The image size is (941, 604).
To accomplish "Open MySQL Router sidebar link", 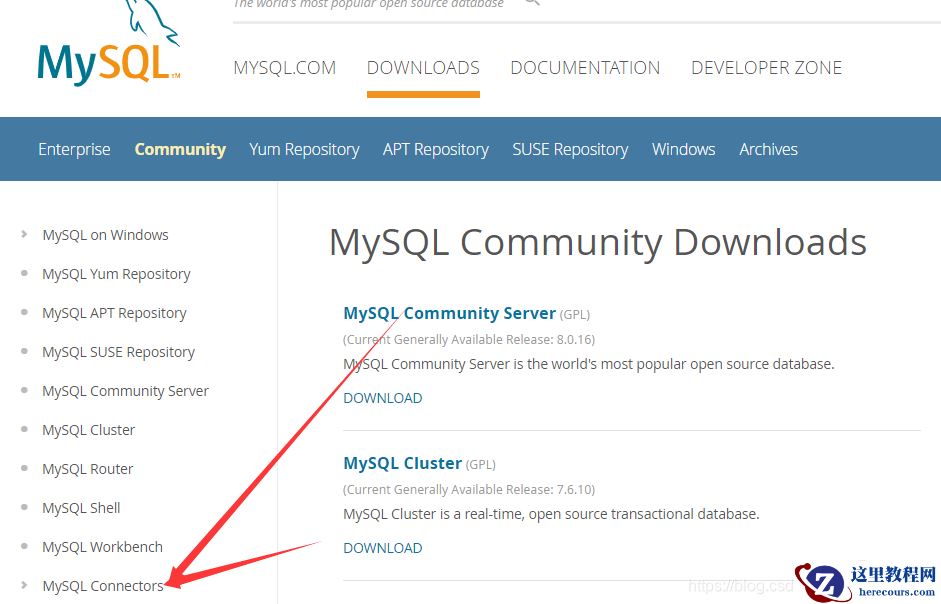I will (88, 469).
